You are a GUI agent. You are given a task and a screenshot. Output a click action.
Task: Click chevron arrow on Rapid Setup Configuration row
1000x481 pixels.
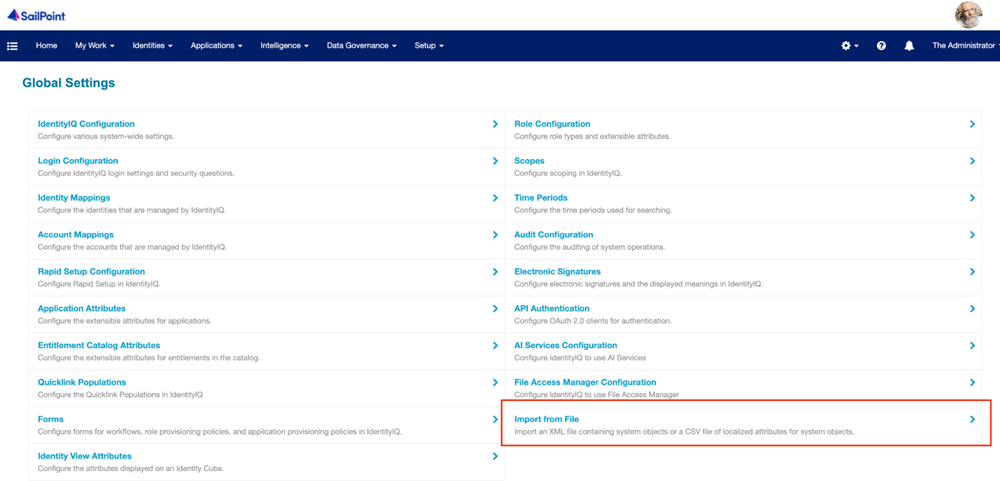coord(496,272)
